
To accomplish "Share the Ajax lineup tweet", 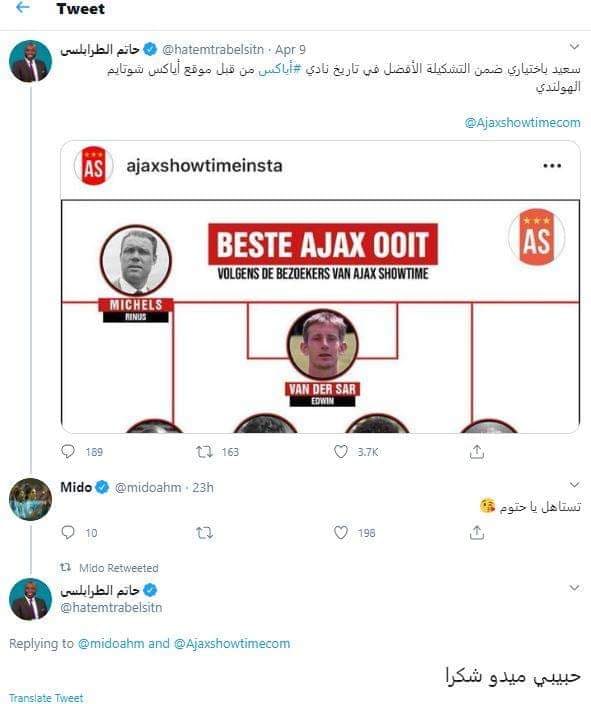I will click(x=476, y=452).
